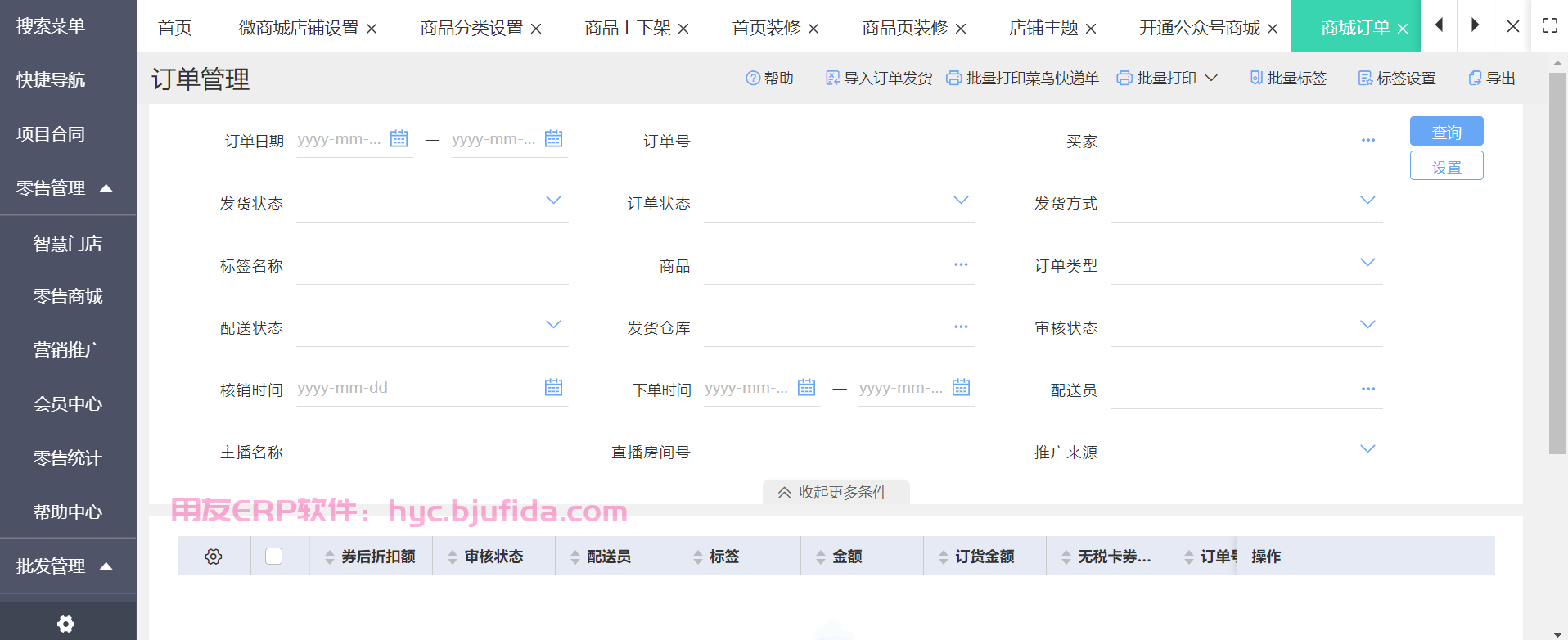Toggle fullscreen mode icon
Viewport: 1568px width, 640px height.
click(x=1550, y=25)
